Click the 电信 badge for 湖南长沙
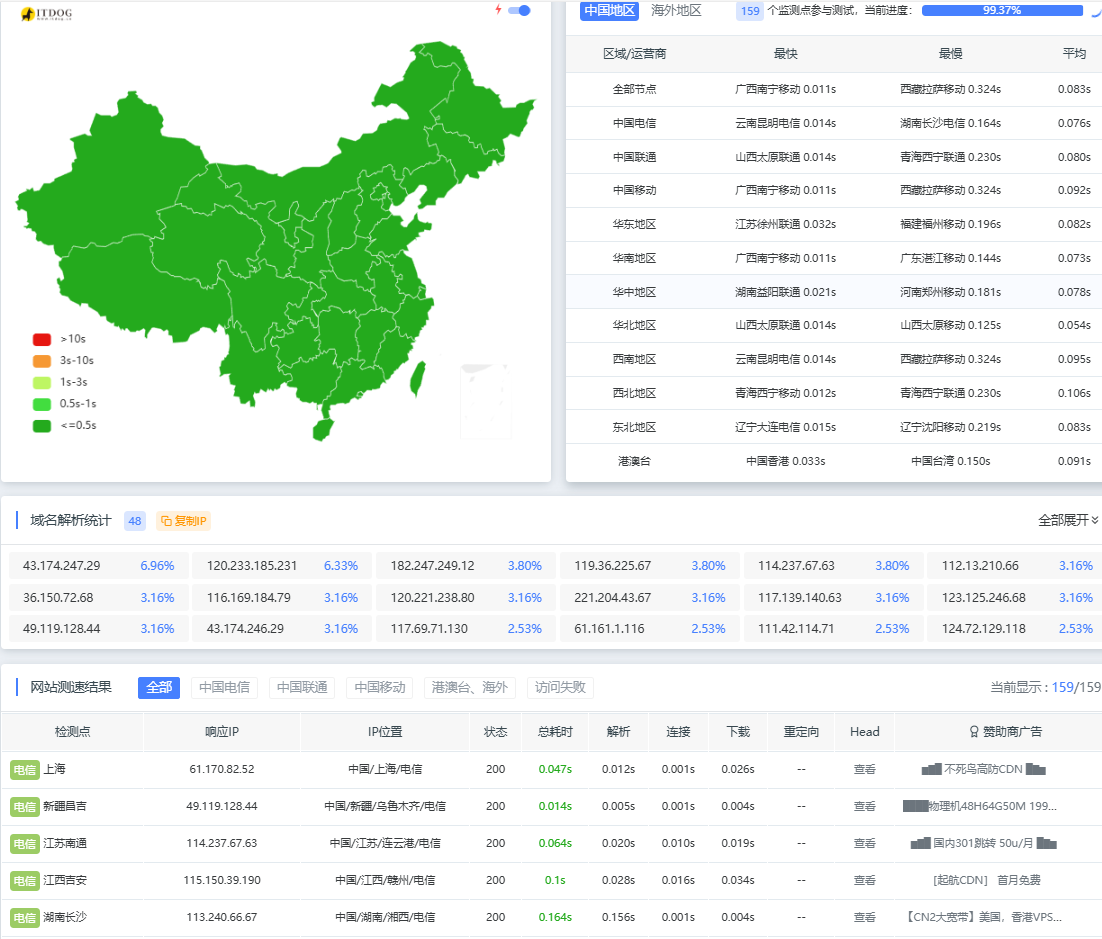1102x939 pixels. click(25, 918)
